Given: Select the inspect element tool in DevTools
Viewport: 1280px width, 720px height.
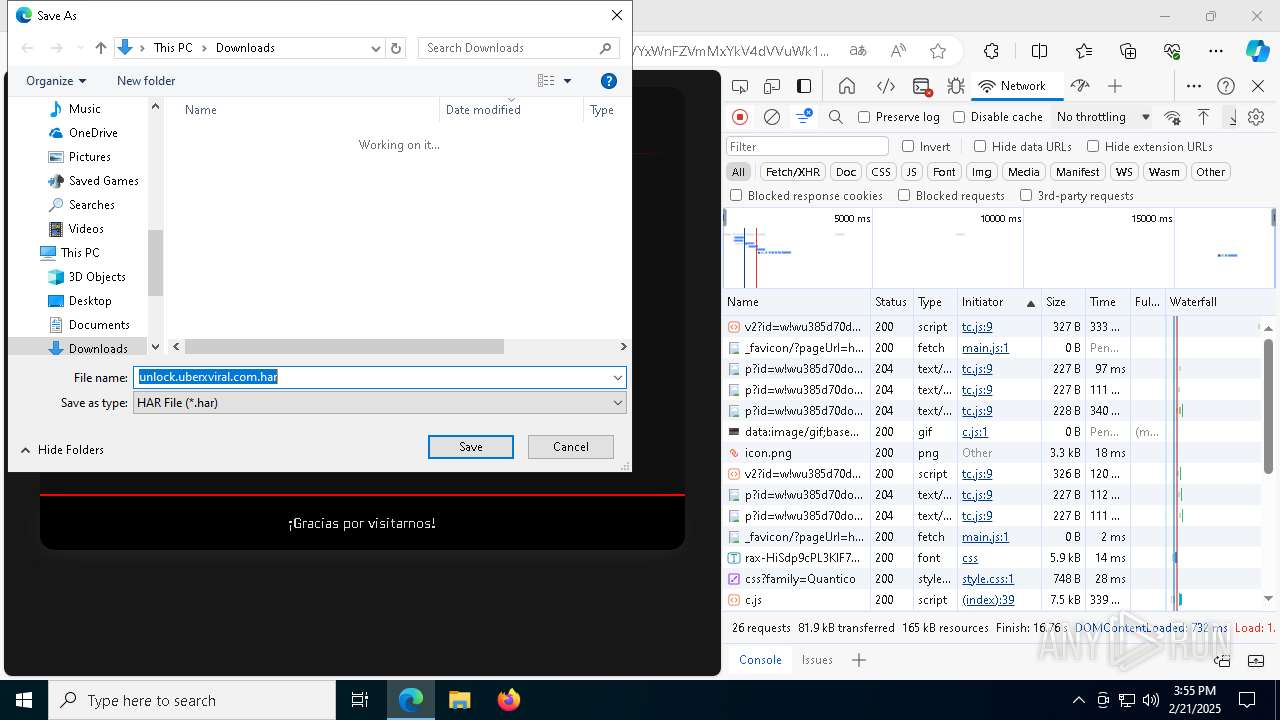Looking at the screenshot, I should click(740, 86).
